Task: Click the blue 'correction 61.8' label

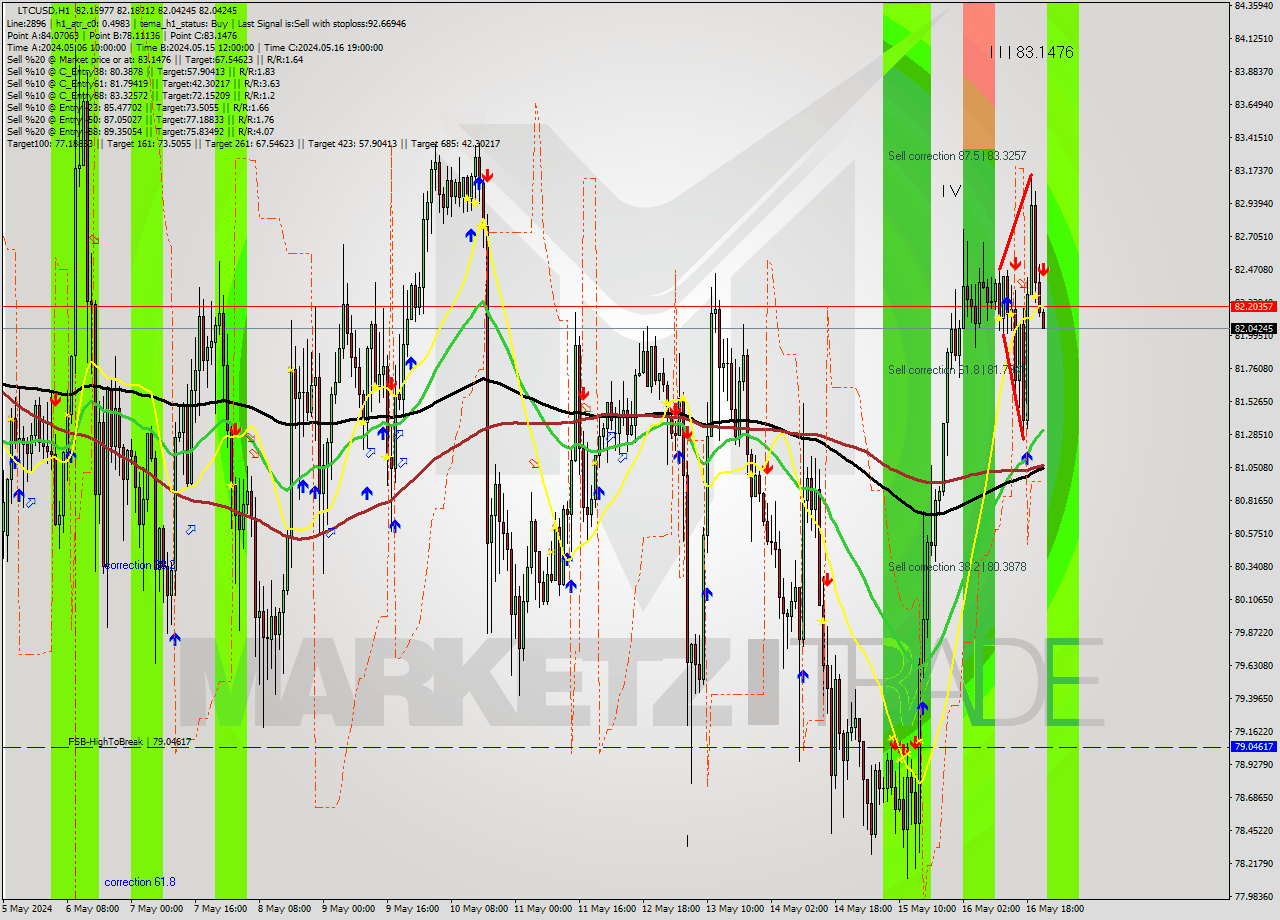Action: [140, 882]
